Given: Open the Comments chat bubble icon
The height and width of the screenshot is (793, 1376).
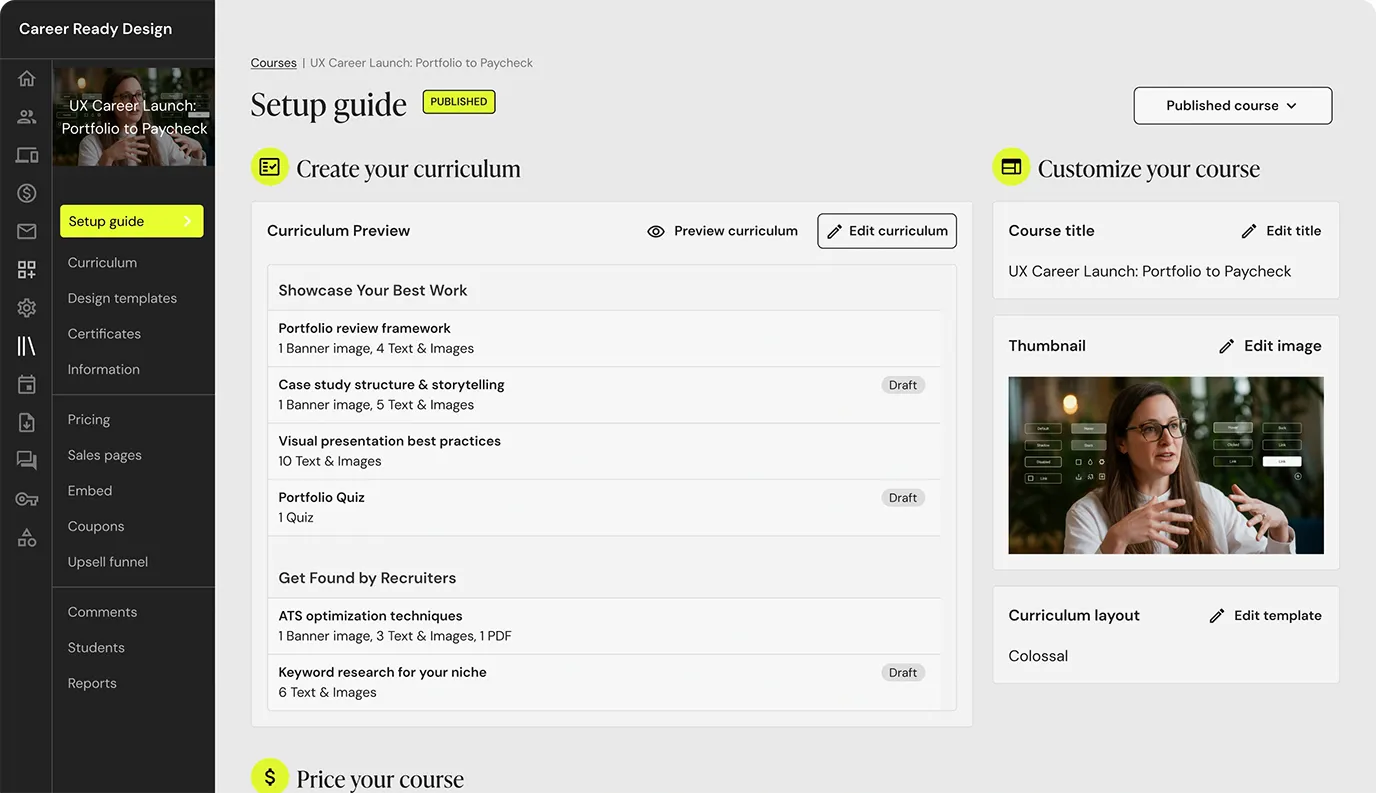Looking at the screenshot, I should (26, 459).
